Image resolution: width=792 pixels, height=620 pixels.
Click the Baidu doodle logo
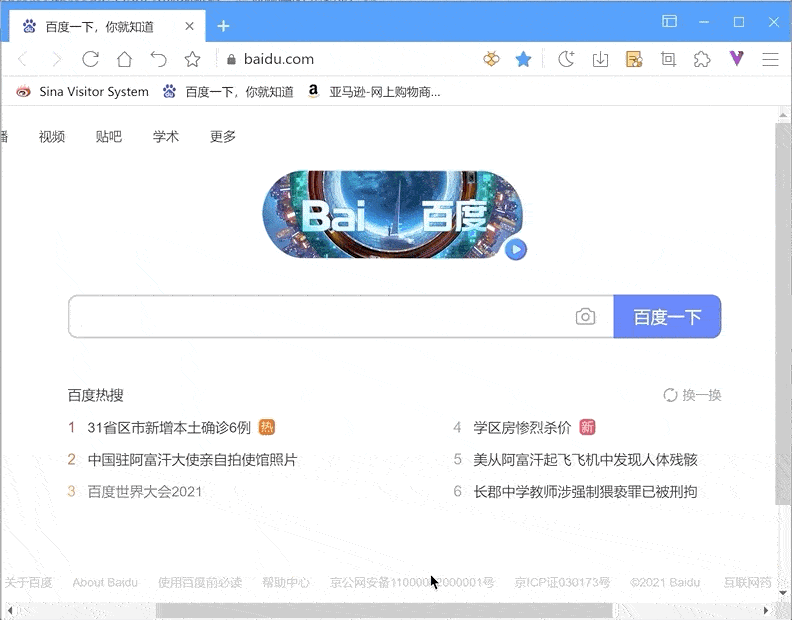click(x=392, y=215)
